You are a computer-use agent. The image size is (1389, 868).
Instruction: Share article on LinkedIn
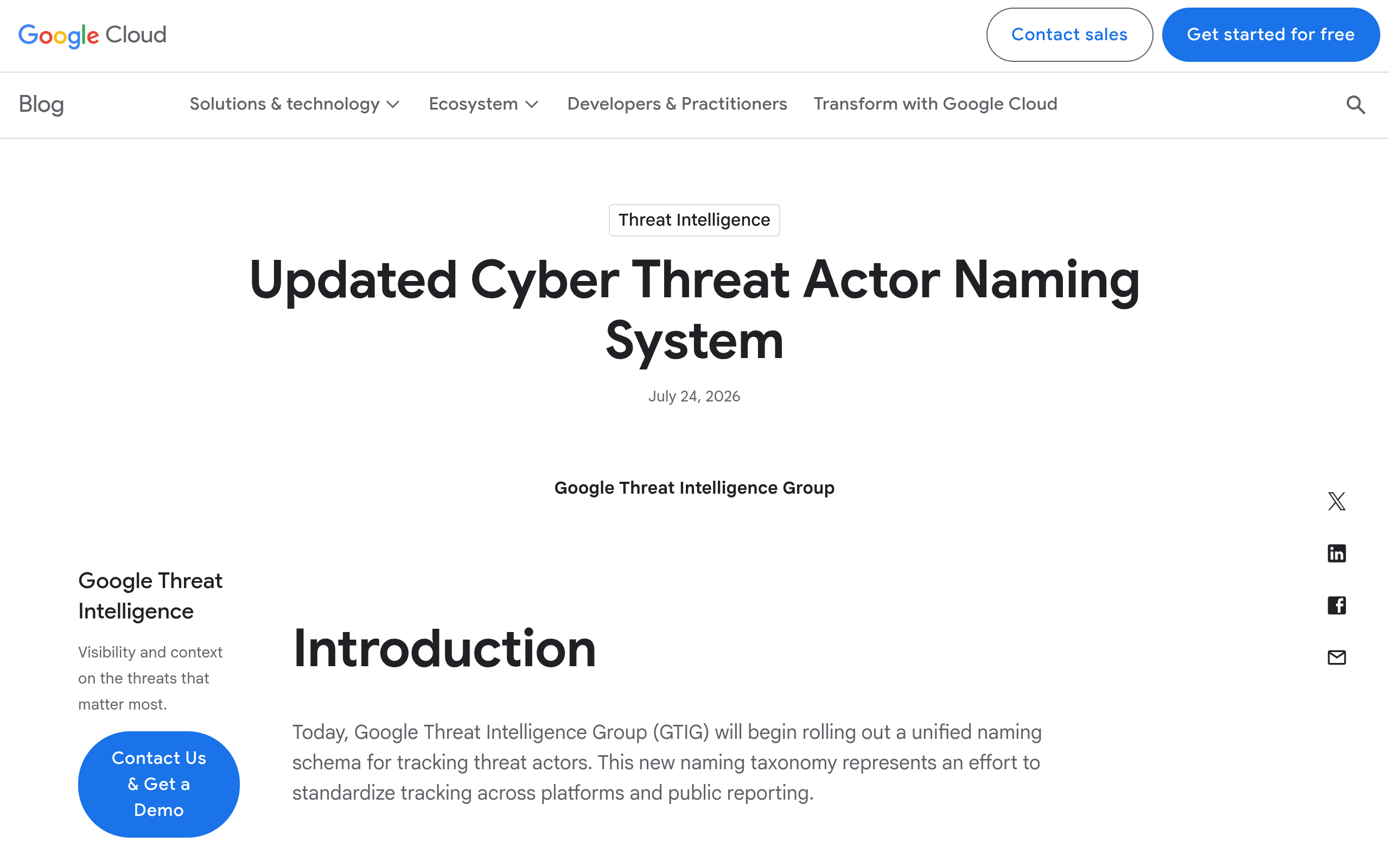point(1336,553)
